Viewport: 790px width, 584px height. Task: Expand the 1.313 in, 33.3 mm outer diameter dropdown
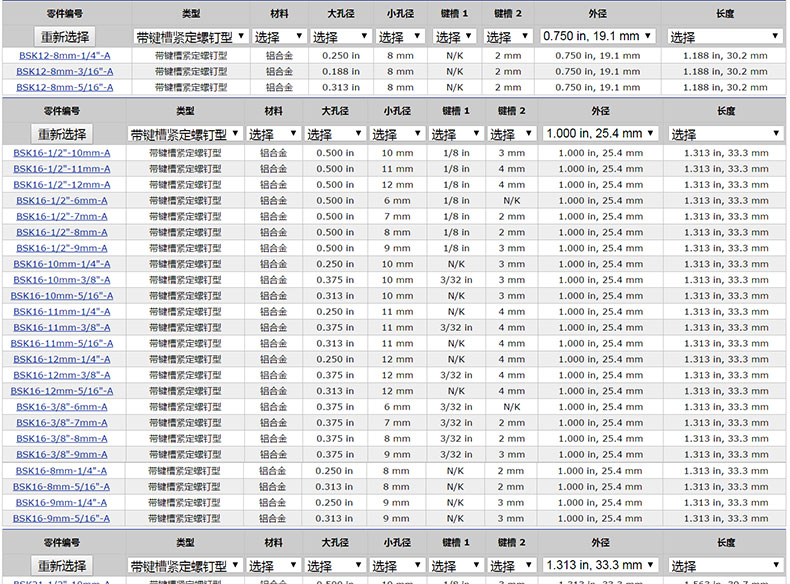click(600, 566)
